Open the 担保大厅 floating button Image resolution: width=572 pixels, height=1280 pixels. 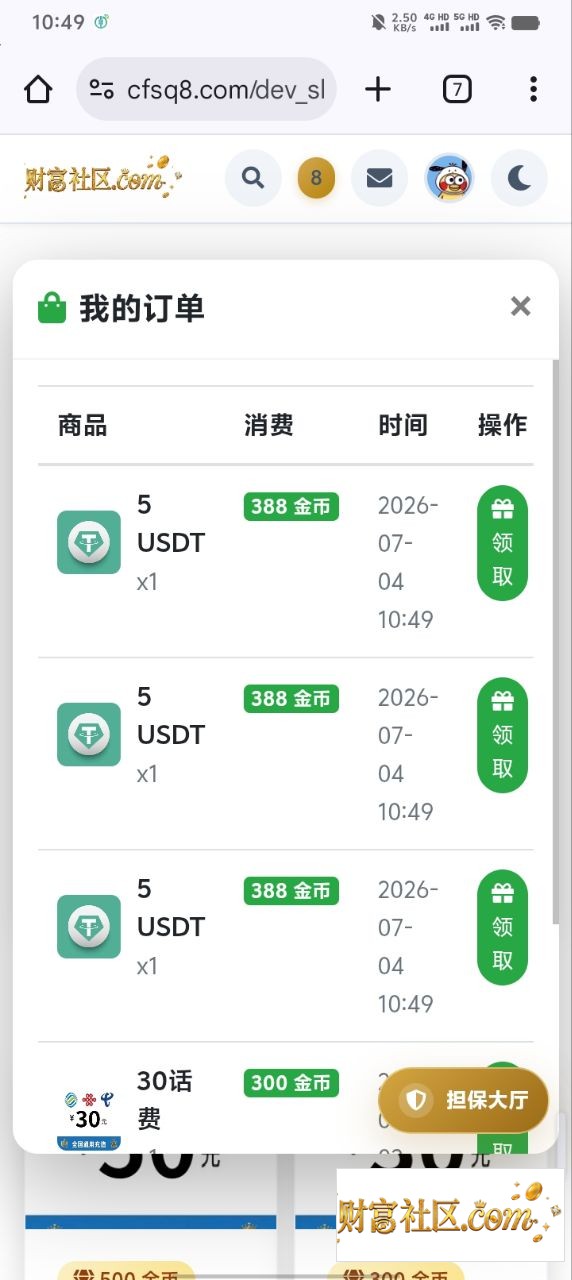(464, 1101)
